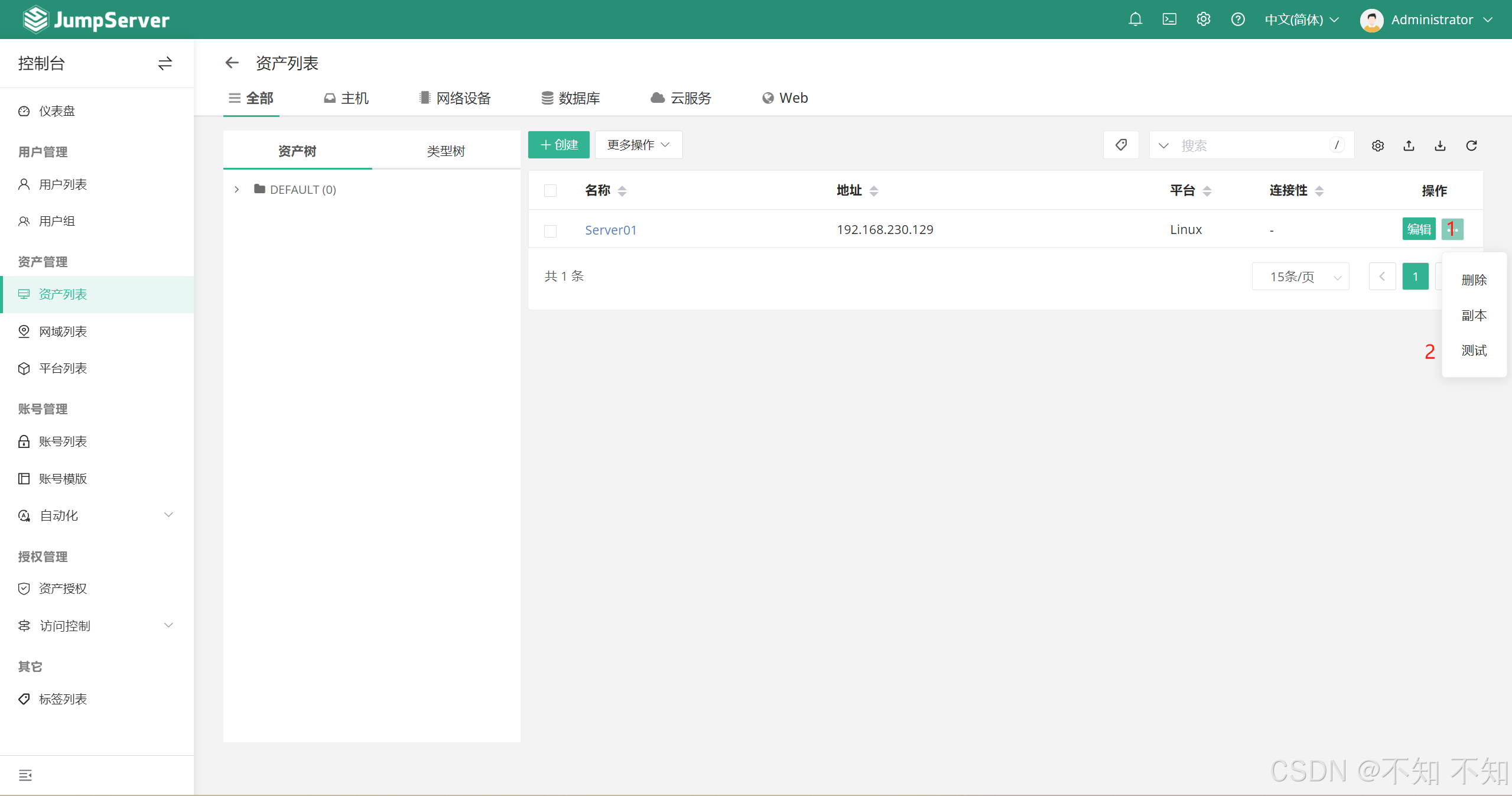Toggle the console view switch icon

(165, 63)
